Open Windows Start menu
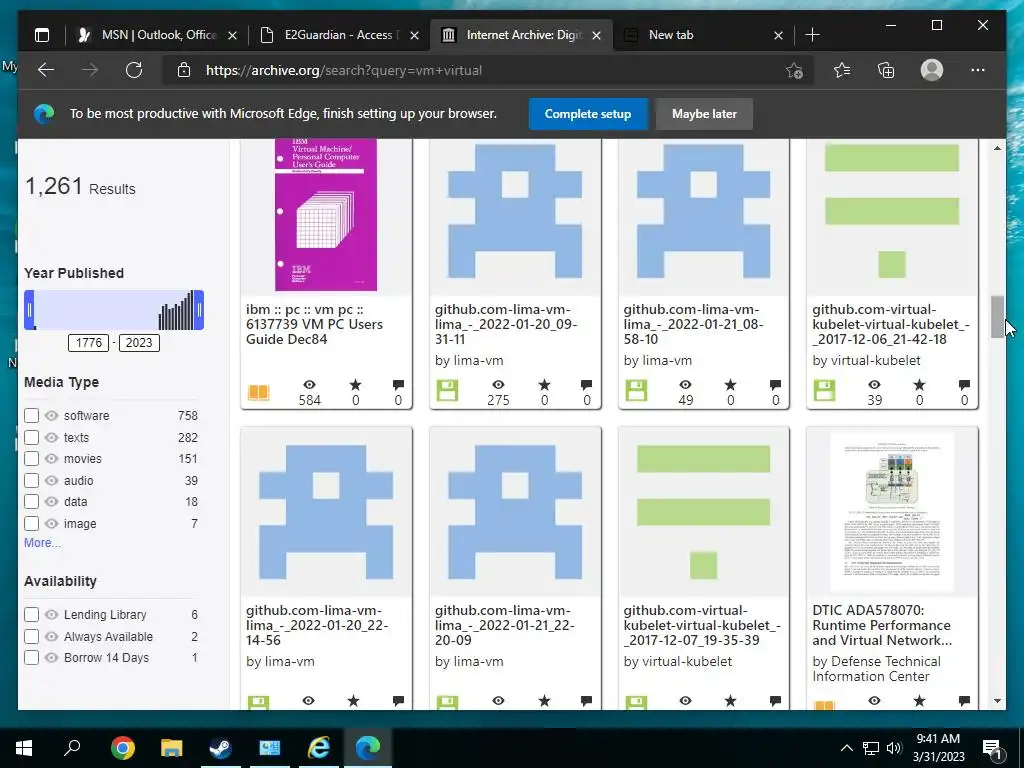 (x=24, y=748)
